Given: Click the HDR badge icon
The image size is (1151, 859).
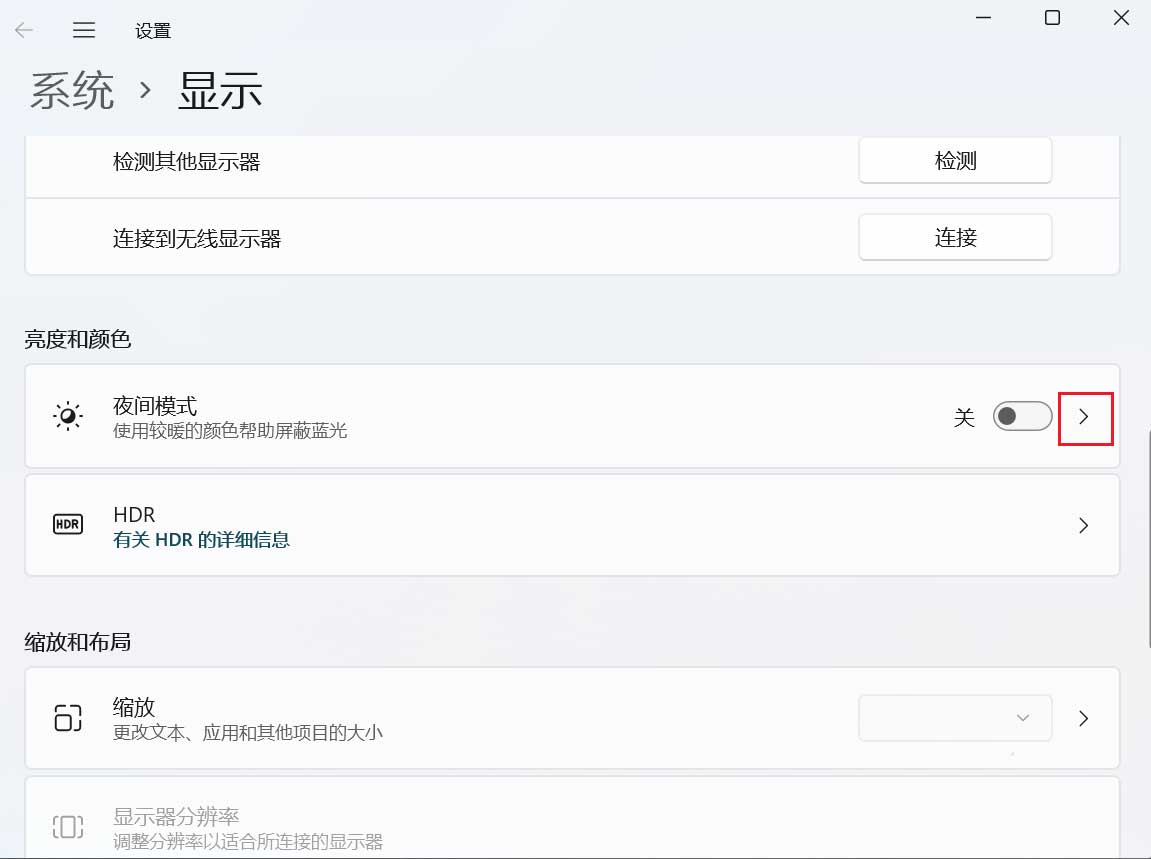Looking at the screenshot, I should [67, 524].
